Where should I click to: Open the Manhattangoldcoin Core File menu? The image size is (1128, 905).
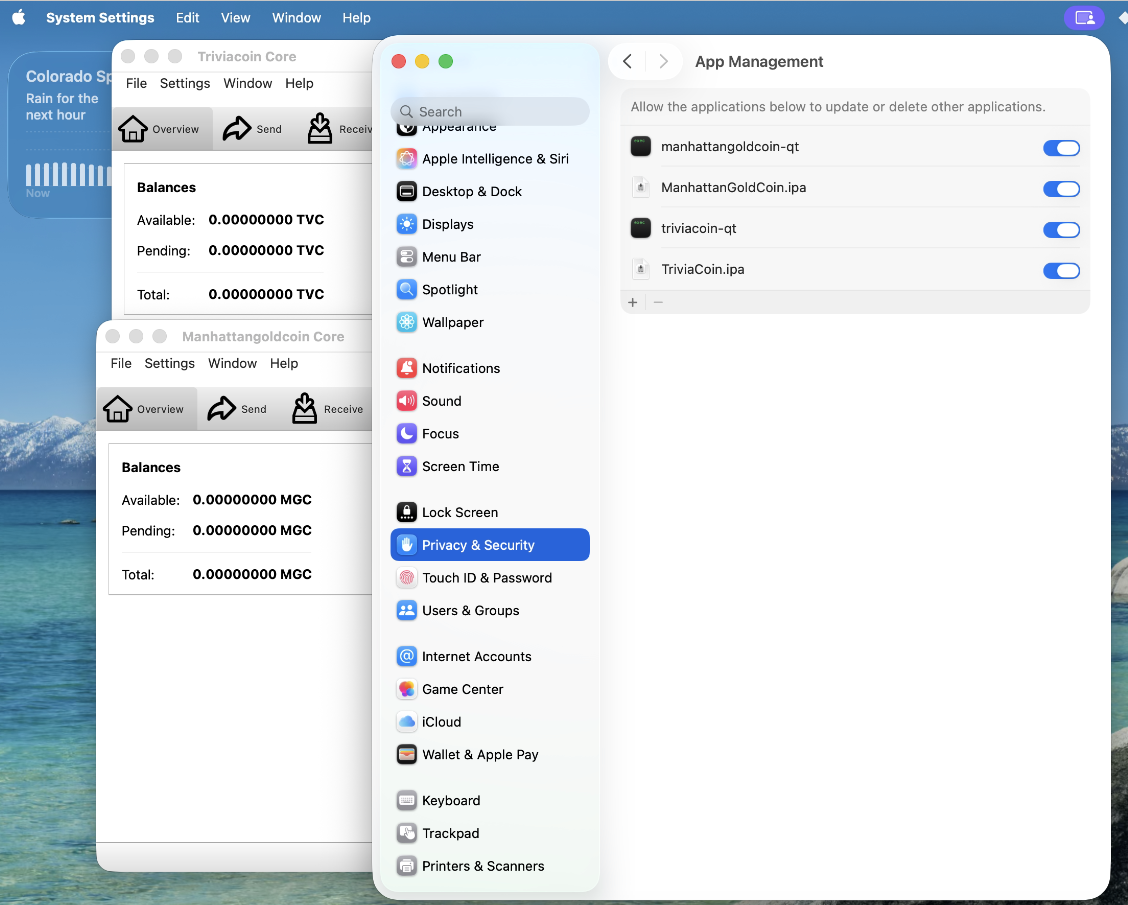[x=121, y=363]
